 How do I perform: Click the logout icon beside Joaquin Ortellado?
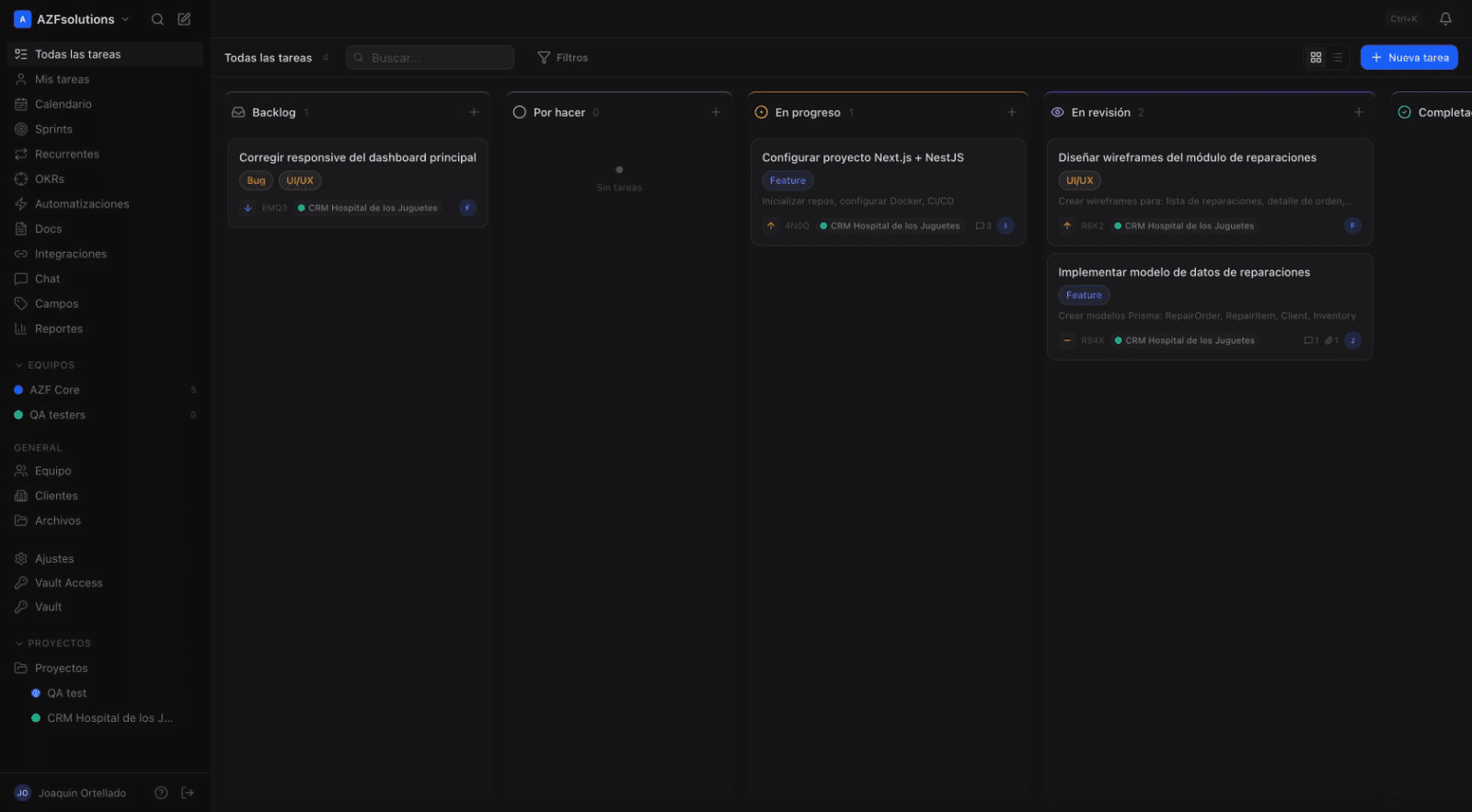[188, 793]
